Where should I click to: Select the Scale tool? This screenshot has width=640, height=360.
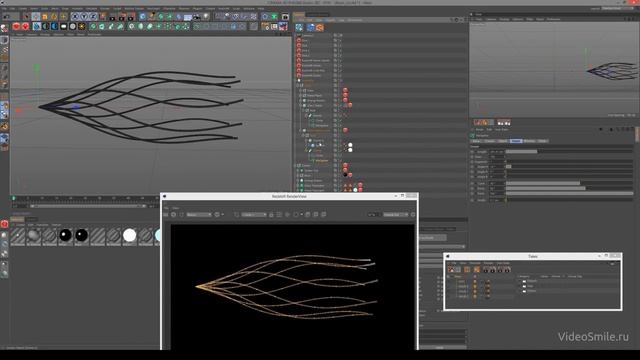[44, 16]
